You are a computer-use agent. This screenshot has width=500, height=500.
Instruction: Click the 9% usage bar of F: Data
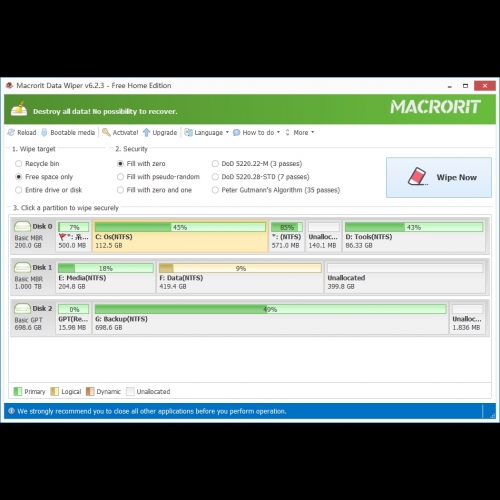tap(240, 268)
